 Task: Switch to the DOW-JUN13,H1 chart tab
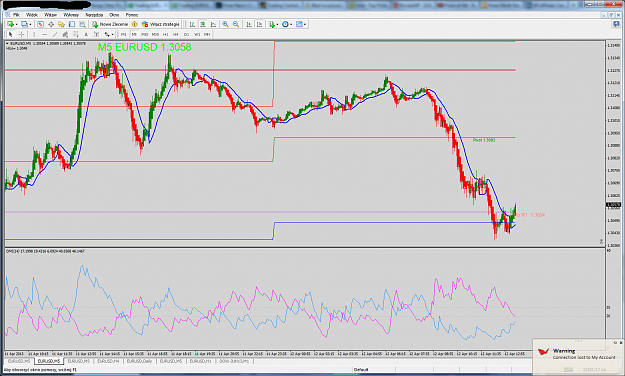pyautogui.click(x=234, y=361)
